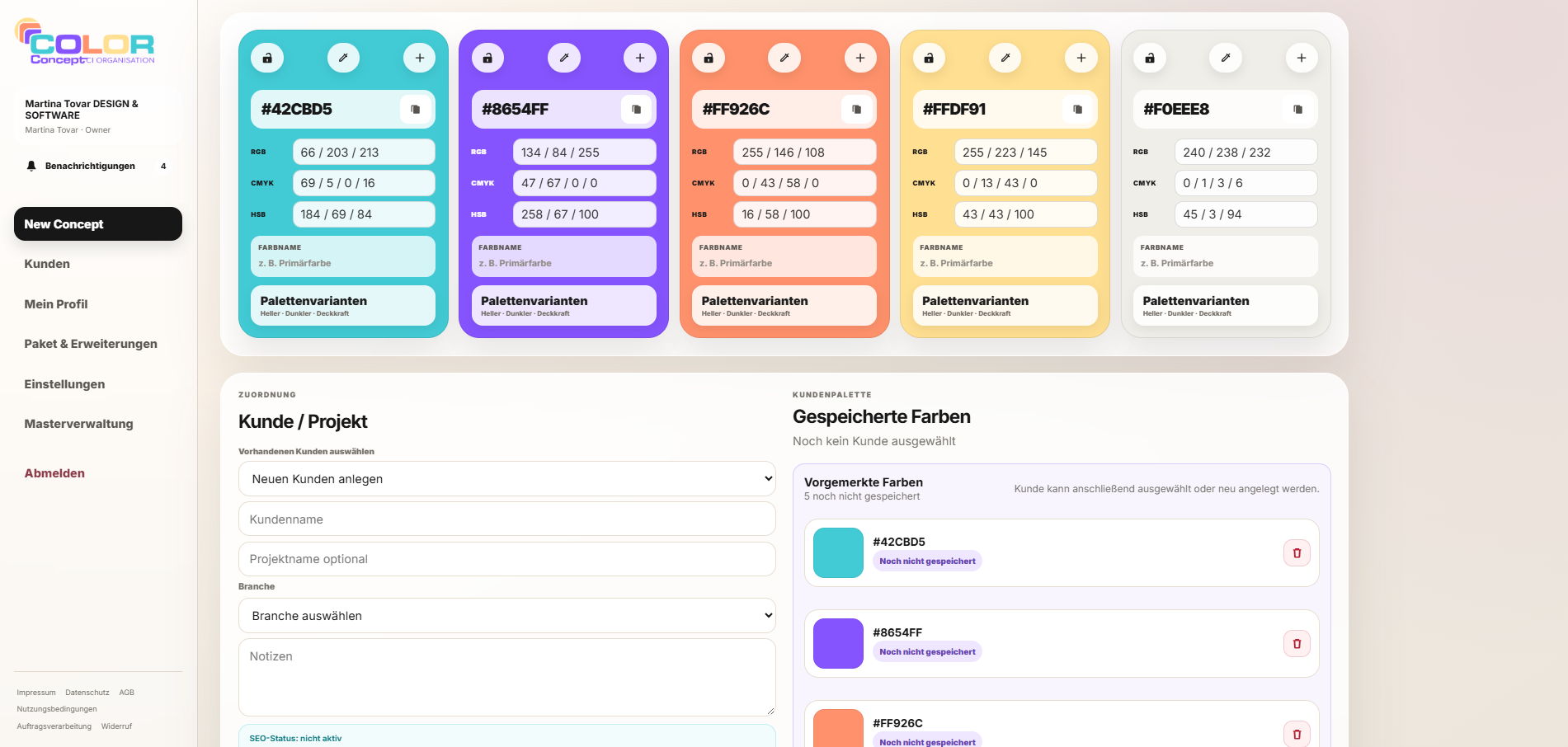Open the Datenschutz link
Image resolution: width=1568 pixels, height=747 pixels.
click(x=87, y=693)
